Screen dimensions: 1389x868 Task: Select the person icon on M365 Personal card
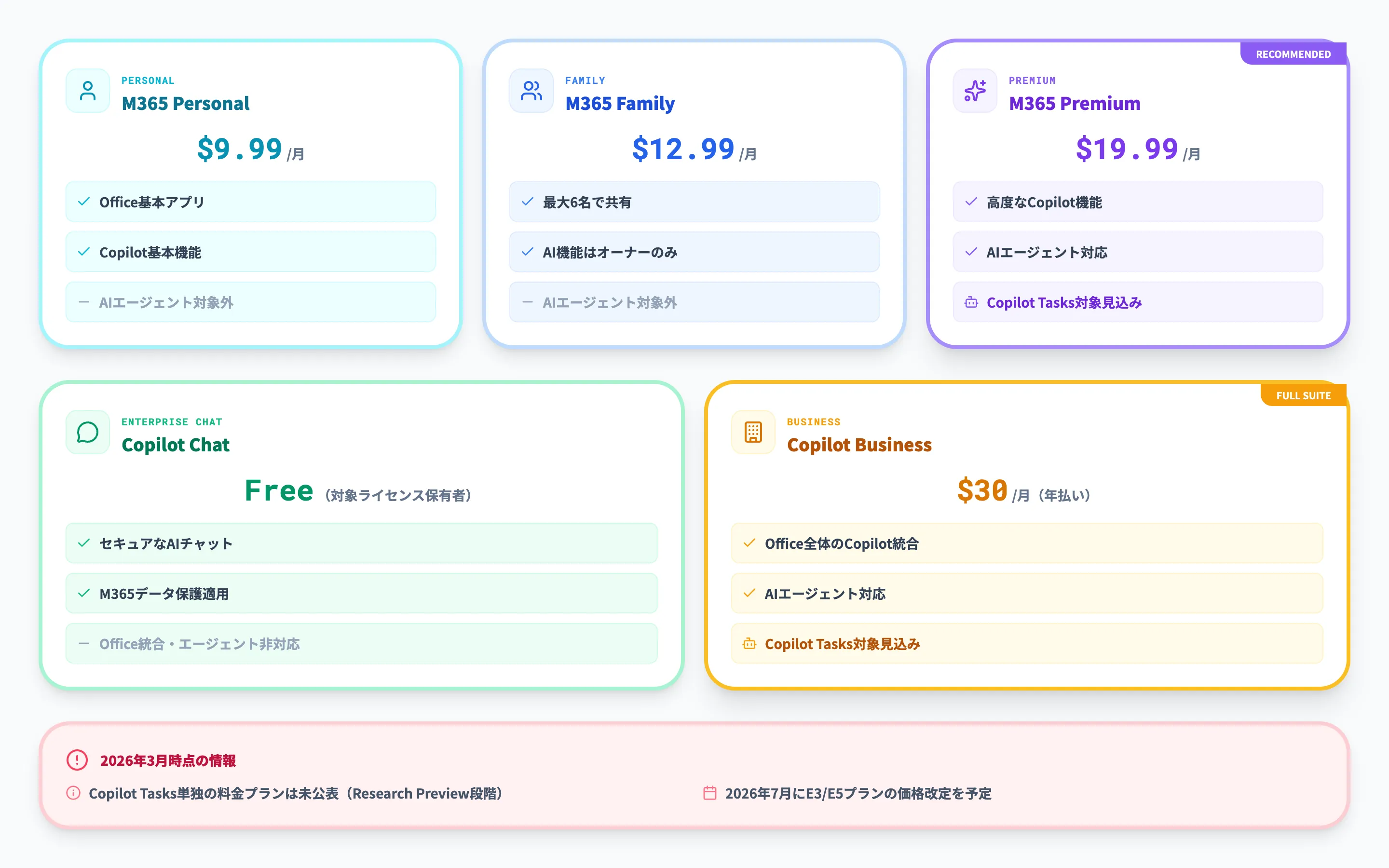(87, 90)
